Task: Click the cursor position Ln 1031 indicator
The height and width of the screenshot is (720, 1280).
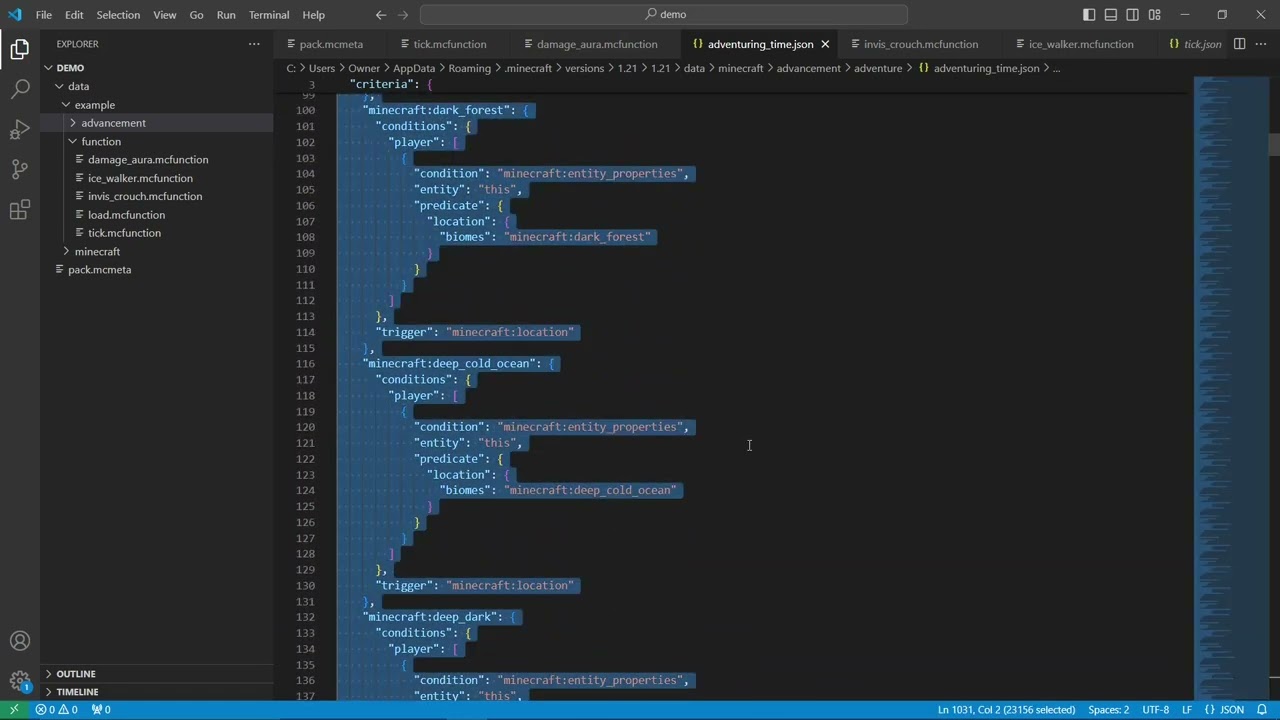Action: point(1006,709)
